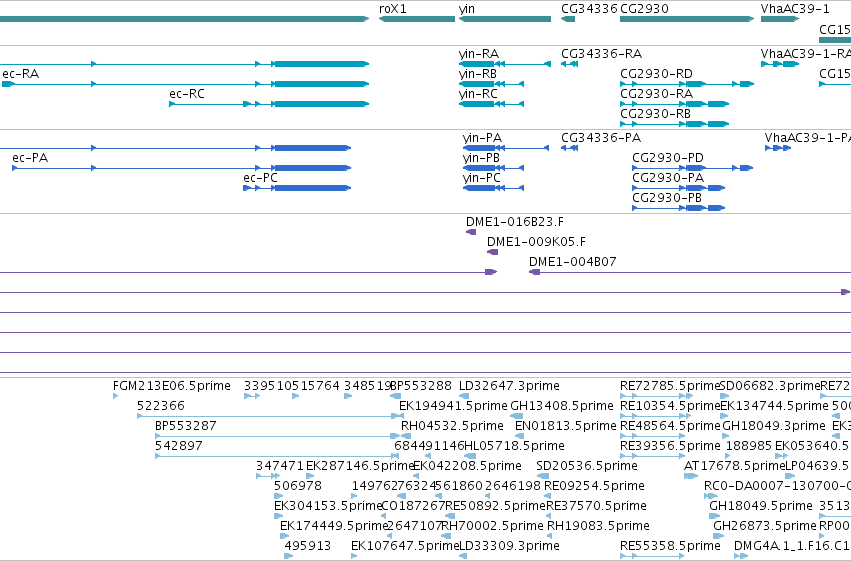Click EST RE37570.5prime
Image resolution: width=851 pixels, height=561 pixels.
click(596, 506)
